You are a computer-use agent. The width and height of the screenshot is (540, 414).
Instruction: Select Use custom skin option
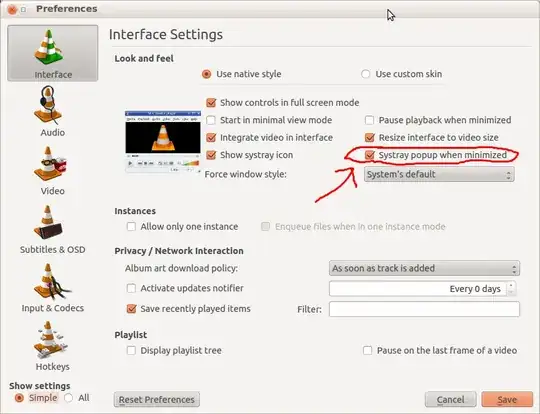[x=365, y=74]
